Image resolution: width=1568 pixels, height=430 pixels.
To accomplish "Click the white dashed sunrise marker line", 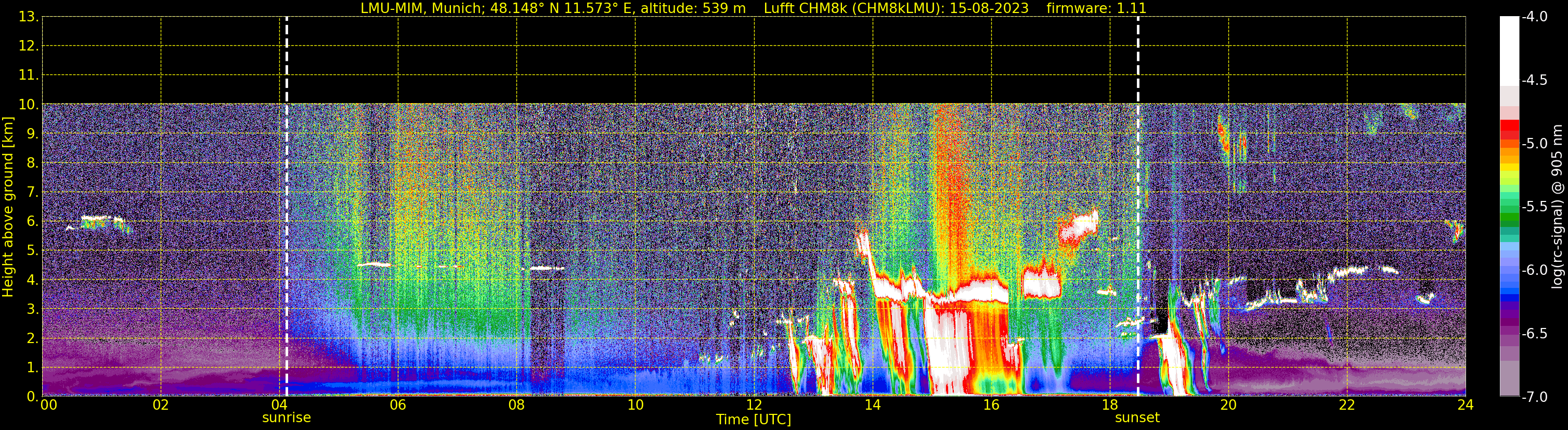I will tap(287, 207).
